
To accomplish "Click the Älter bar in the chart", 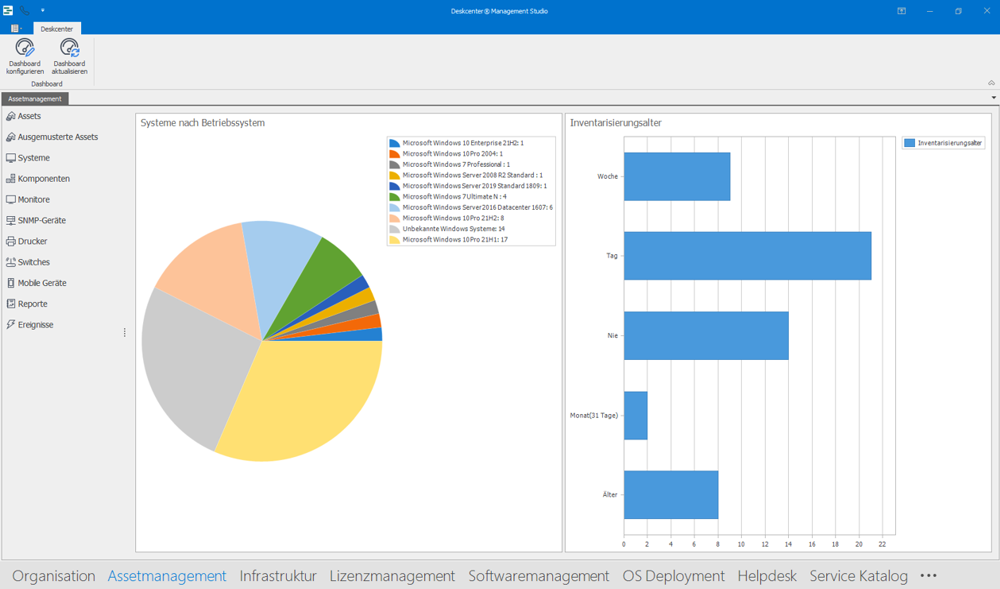I will point(671,495).
